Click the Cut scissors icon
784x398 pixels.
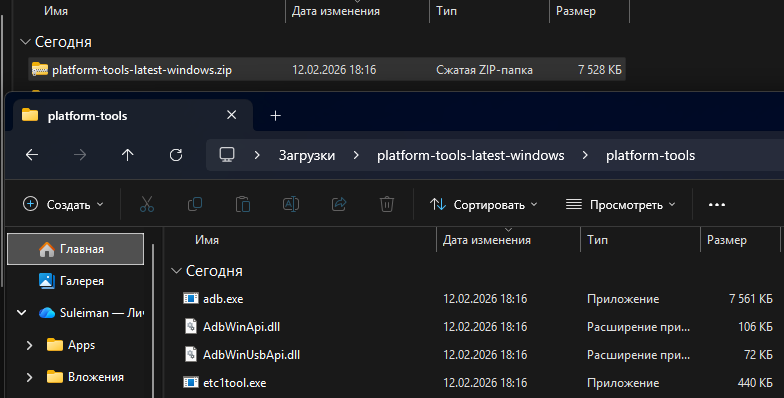point(147,204)
